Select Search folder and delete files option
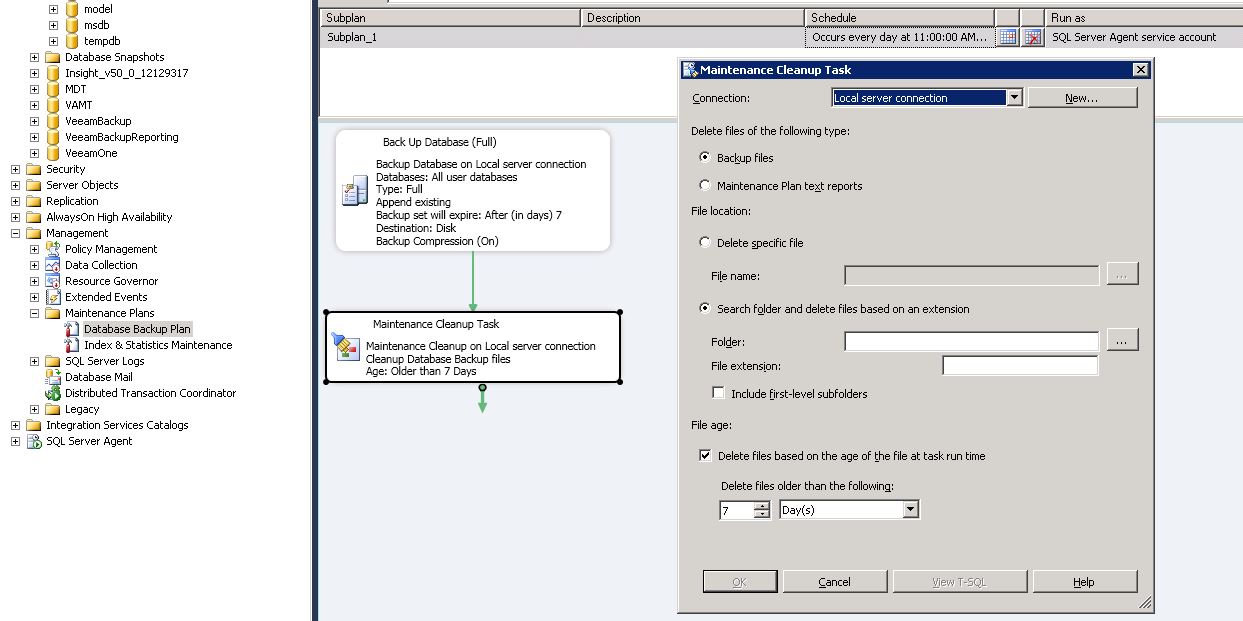Viewport: 1243px width, 621px height. (x=705, y=308)
